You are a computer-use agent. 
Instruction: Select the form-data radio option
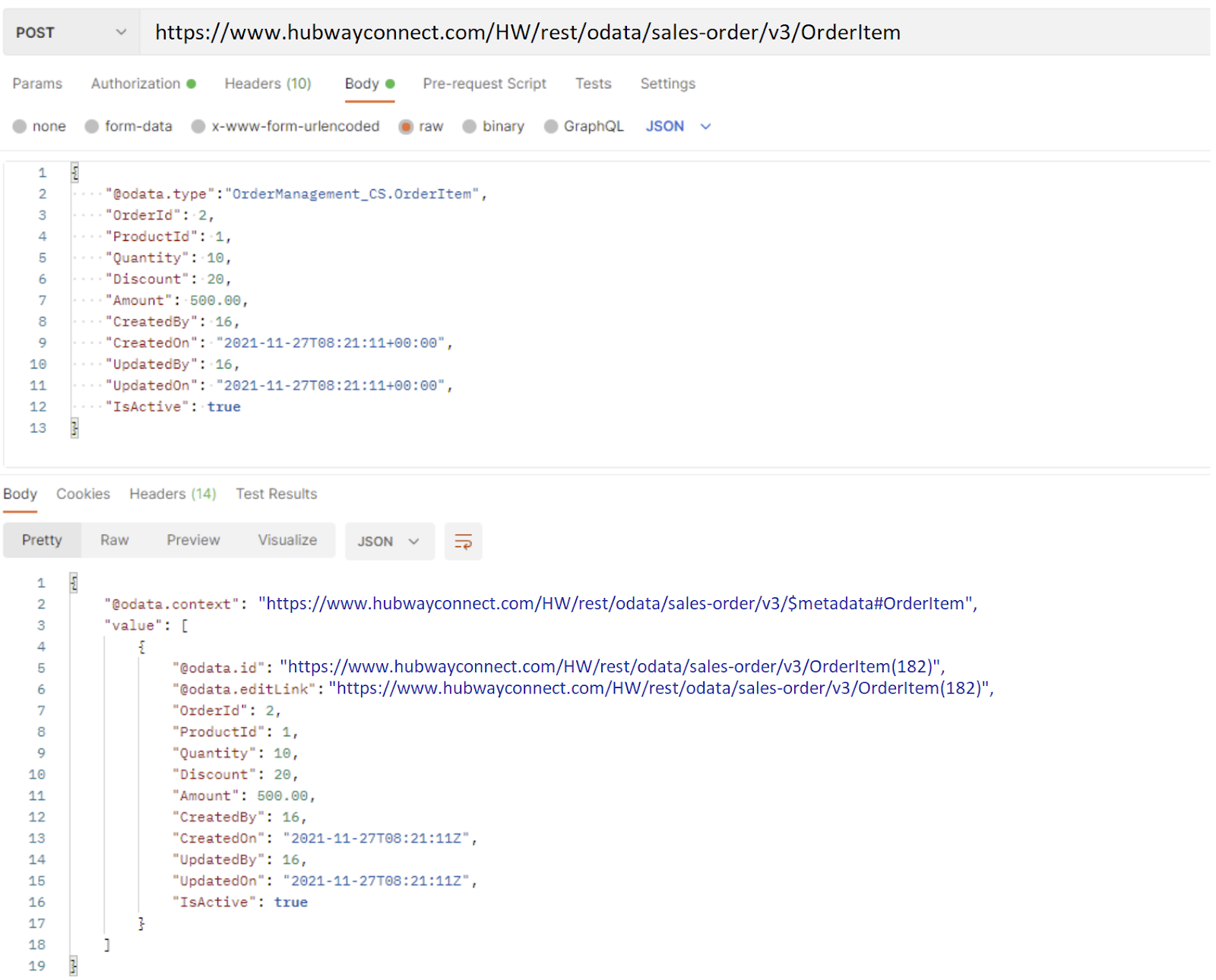[x=92, y=126]
